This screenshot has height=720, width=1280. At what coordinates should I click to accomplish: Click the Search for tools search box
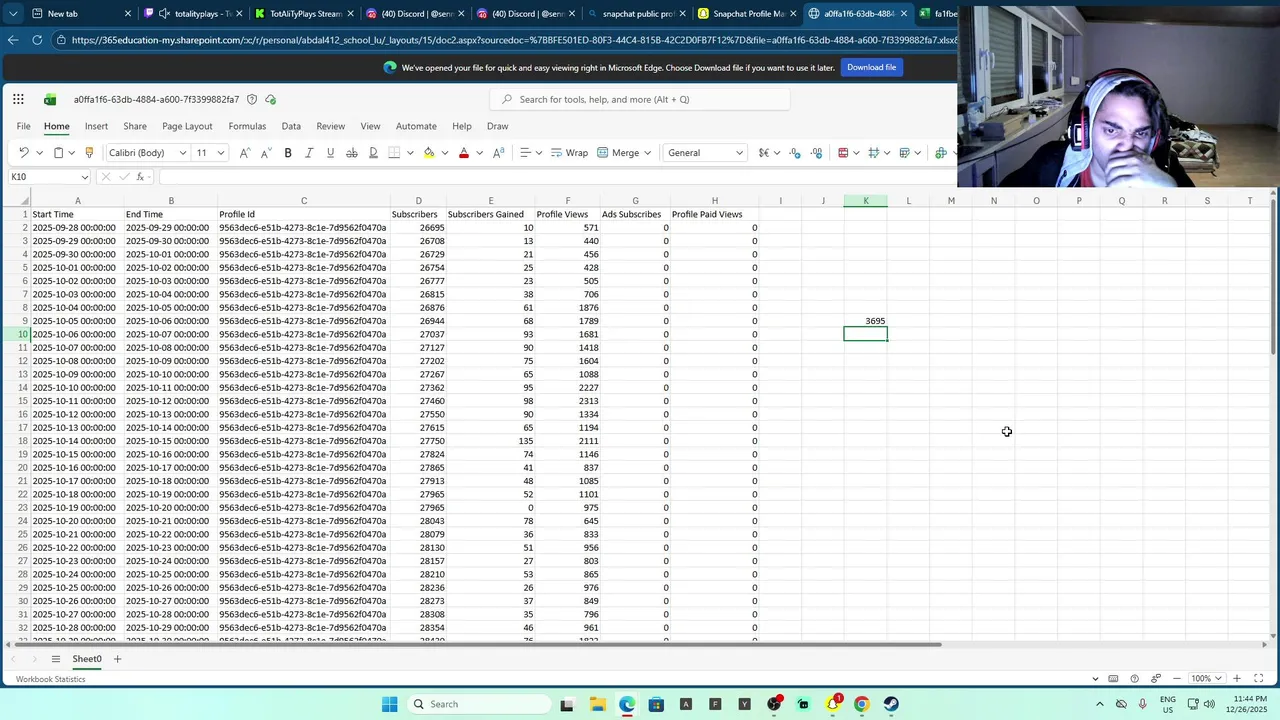pyautogui.click(x=640, y=99)
